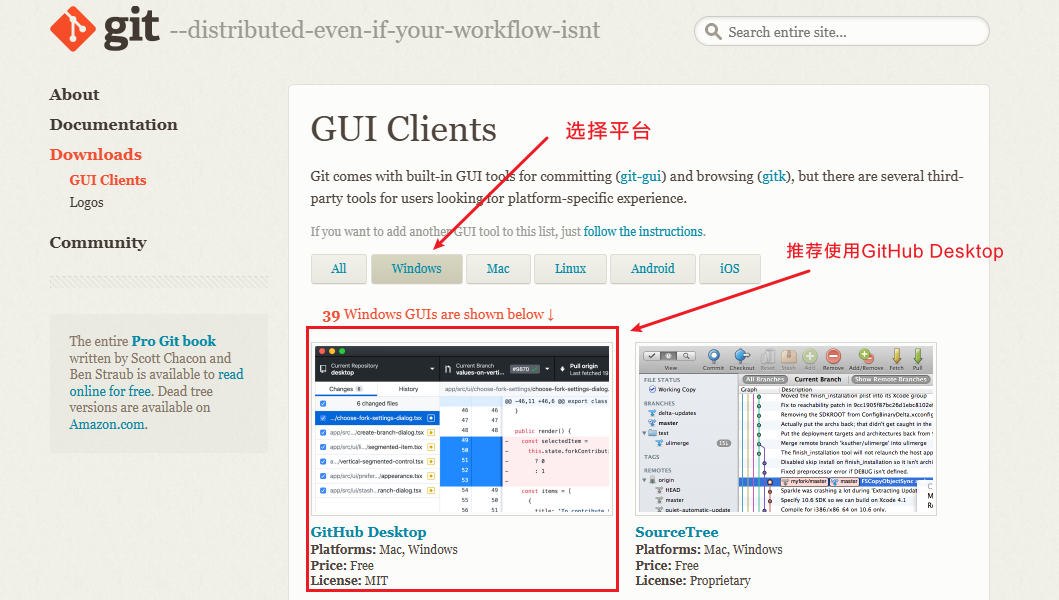Open the About page in the sidebar

coord(74,95)
